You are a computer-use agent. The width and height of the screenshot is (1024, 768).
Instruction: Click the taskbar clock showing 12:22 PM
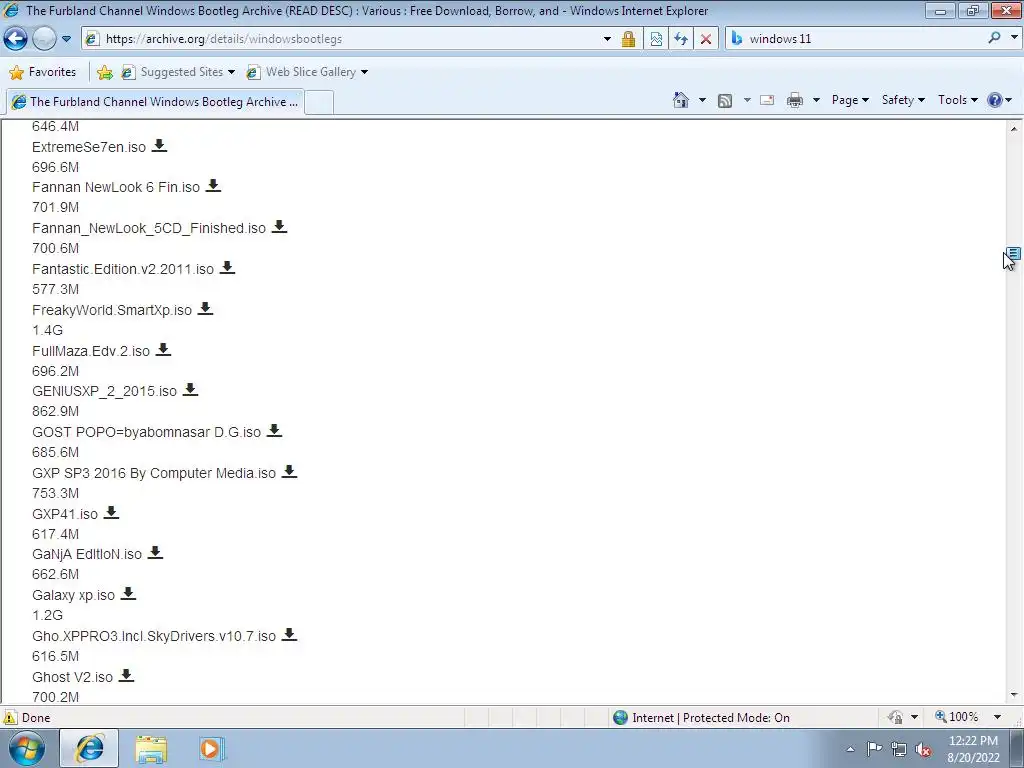[x=973, y=748]
